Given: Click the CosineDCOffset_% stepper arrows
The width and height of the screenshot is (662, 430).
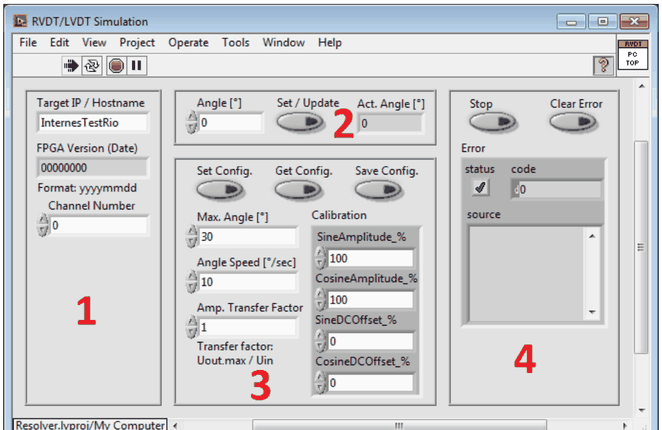Looking at the screenshot, I should coord(321,382).
